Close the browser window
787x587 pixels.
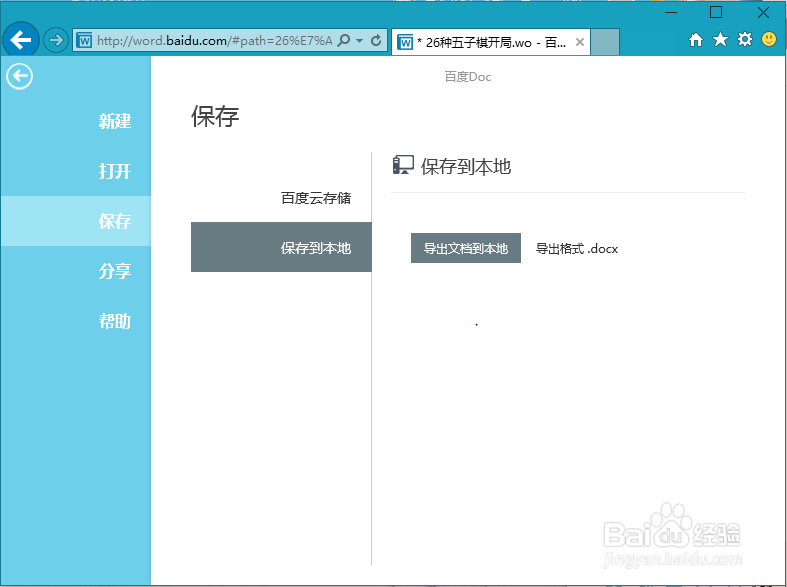763,13
